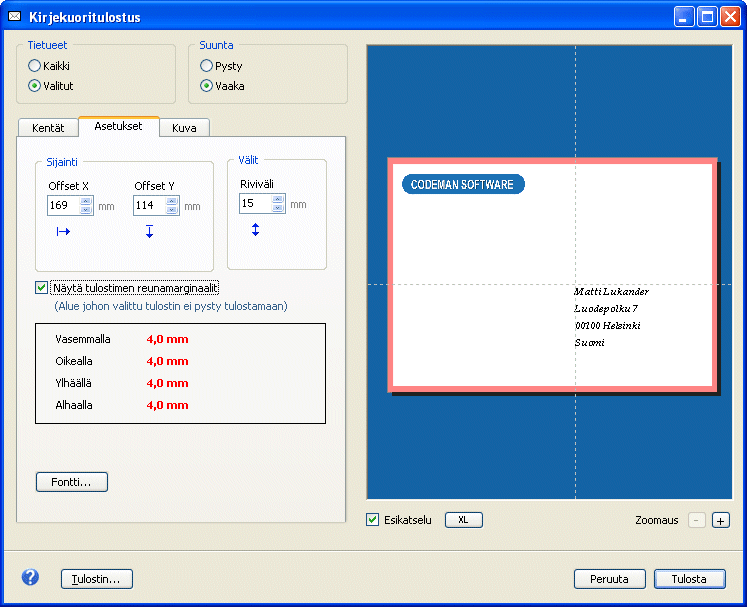This screenshot has width=747, height=607.
Task: Decrease Offset Y with down spinner
Action: (x=171, y=210)
